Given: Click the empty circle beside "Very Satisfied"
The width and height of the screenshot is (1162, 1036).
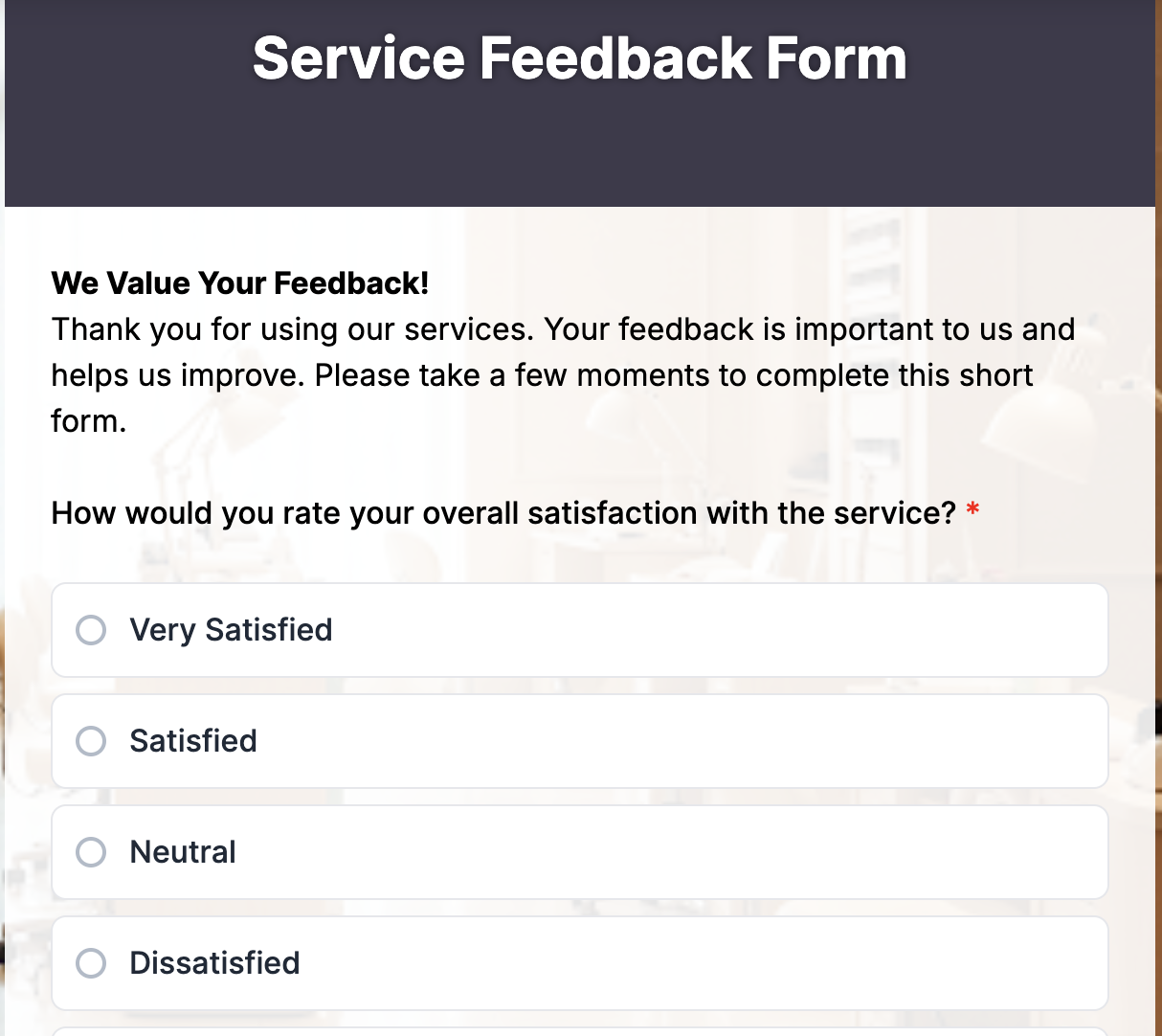Looking at the screenshot, I should [x=91, y=630].
